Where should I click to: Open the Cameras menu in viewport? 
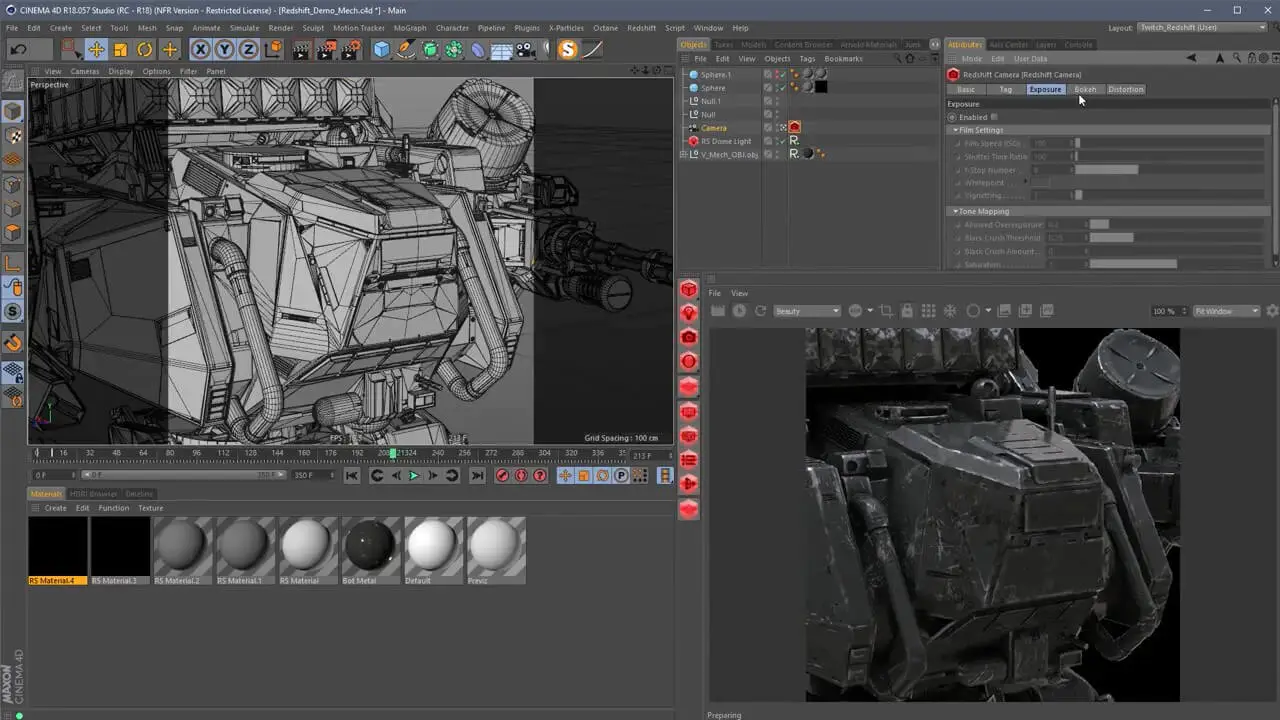(85, 72)
